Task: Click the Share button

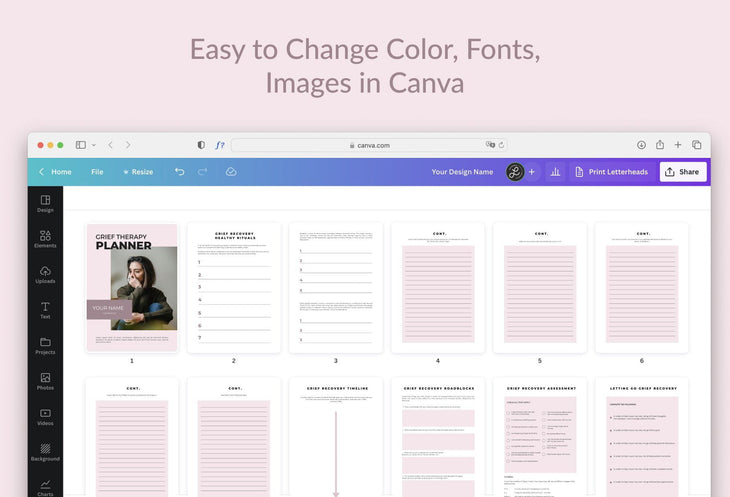Action: tap(682, 172)
